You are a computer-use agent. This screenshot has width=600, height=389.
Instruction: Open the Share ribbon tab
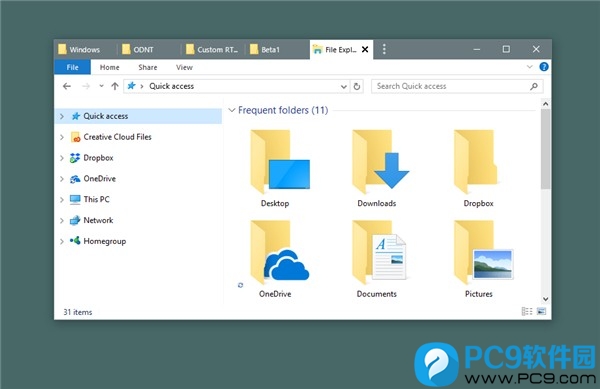[148, 67]
